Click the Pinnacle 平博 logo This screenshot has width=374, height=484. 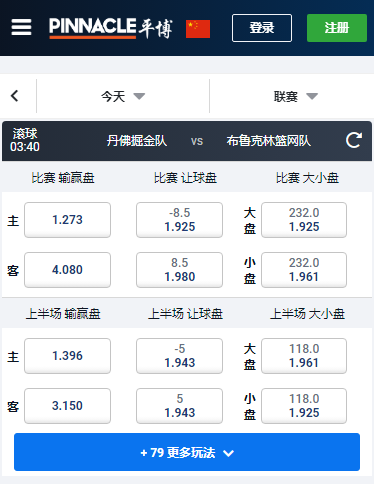[111, 28]
